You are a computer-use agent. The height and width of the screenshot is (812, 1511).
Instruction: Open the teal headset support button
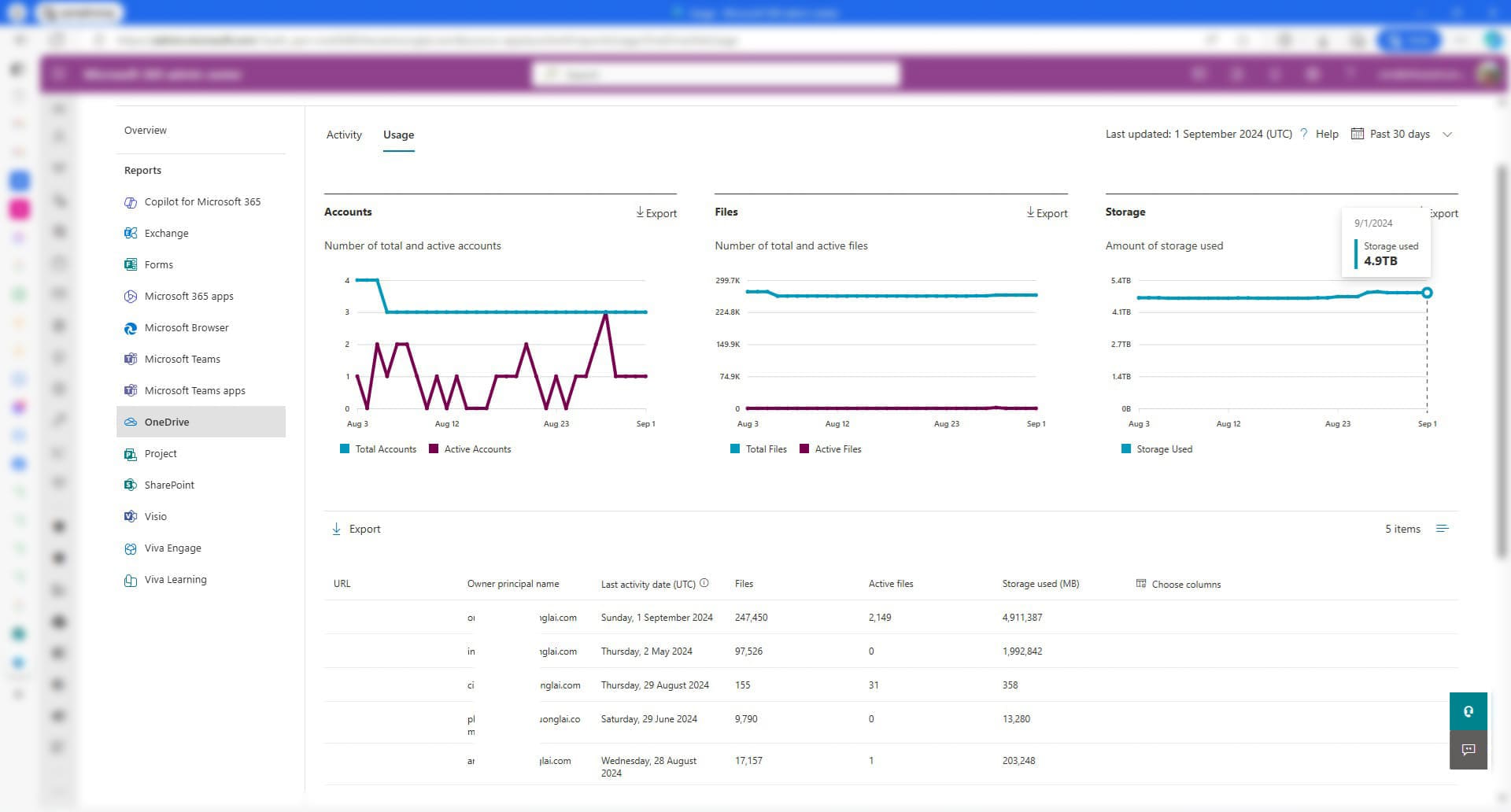[x=1469, y=711]
